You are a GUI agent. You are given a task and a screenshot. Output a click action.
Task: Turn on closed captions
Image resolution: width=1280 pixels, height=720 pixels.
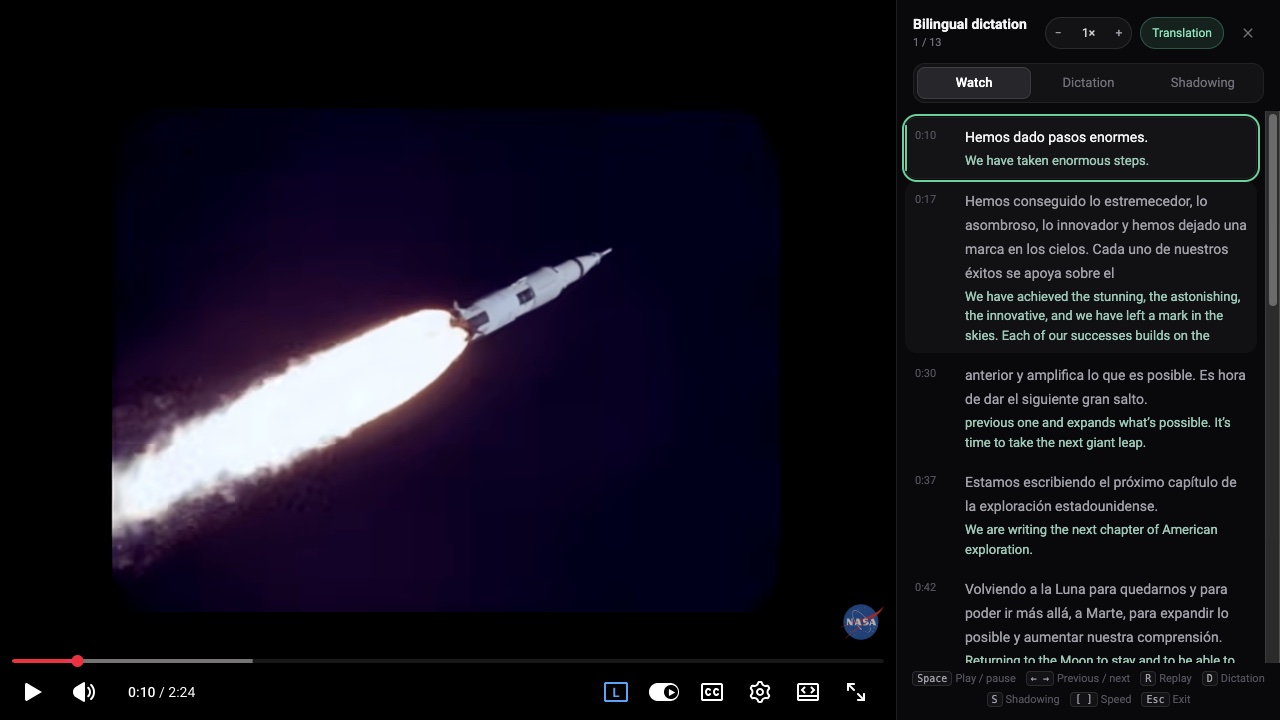(712, 692)
